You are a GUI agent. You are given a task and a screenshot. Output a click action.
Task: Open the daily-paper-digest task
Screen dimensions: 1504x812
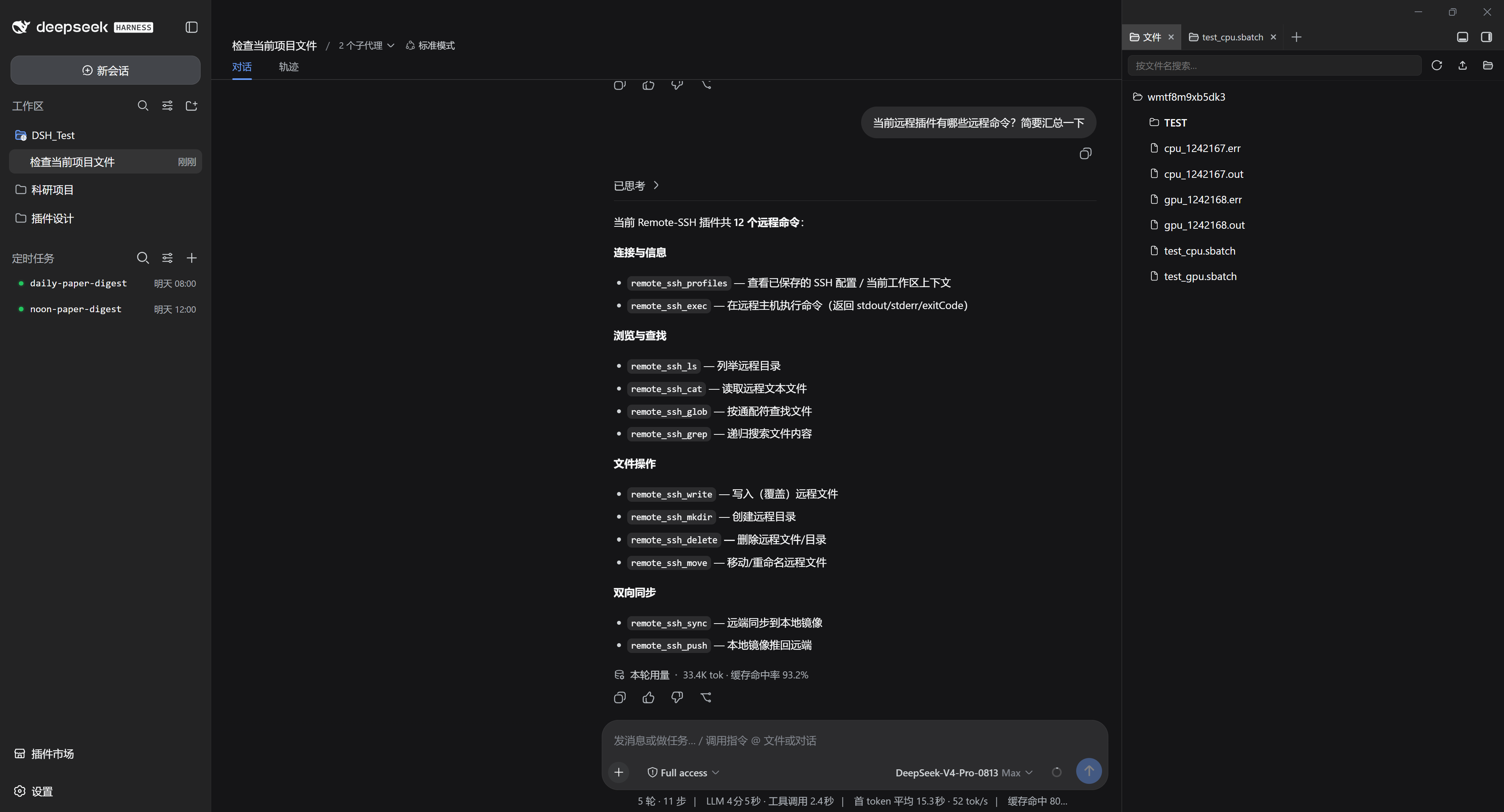(106, 283)
